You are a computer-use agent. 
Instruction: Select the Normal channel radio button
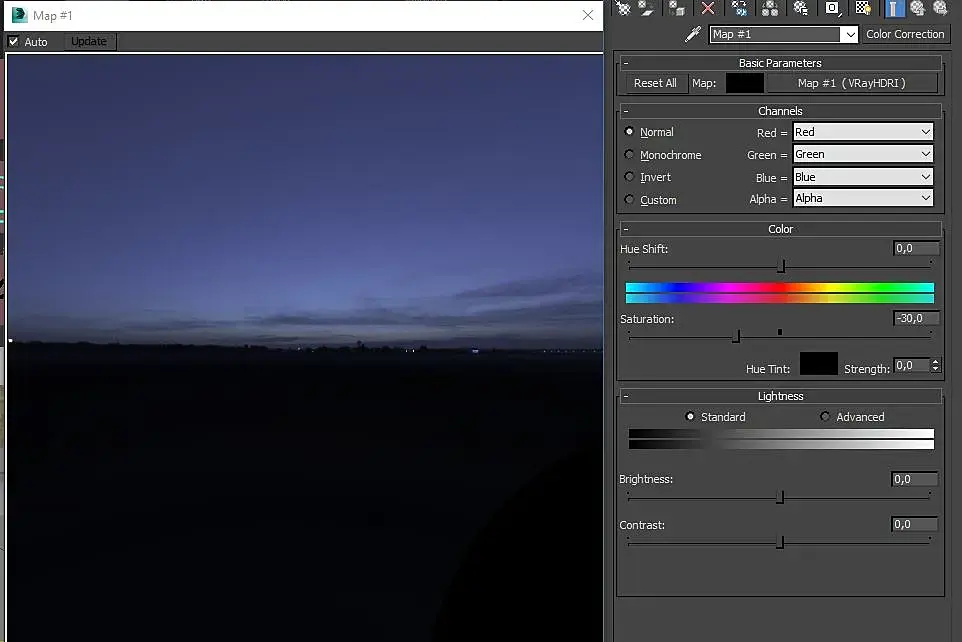click(x=629, y=131)
